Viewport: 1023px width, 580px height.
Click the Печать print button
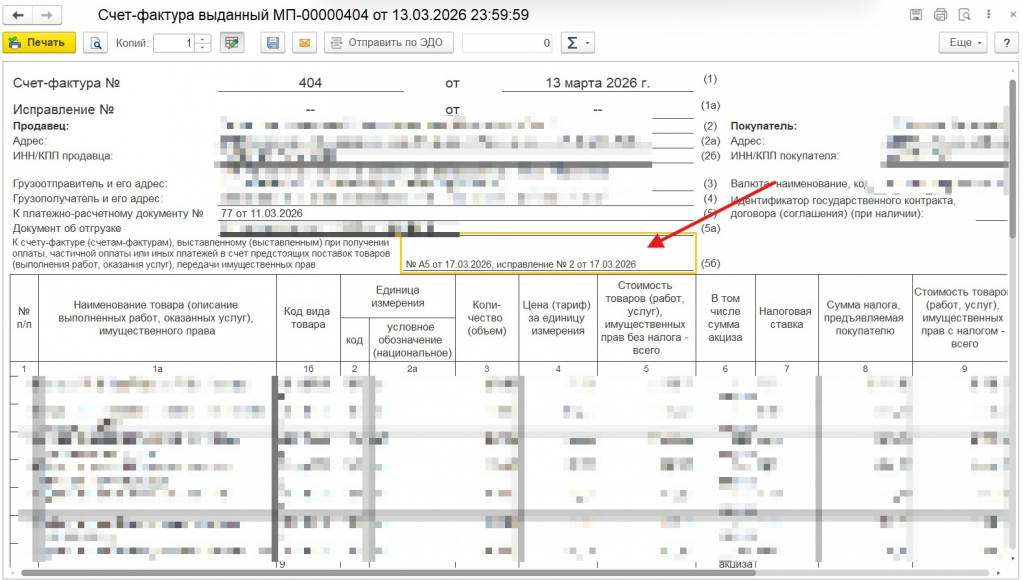39,42
